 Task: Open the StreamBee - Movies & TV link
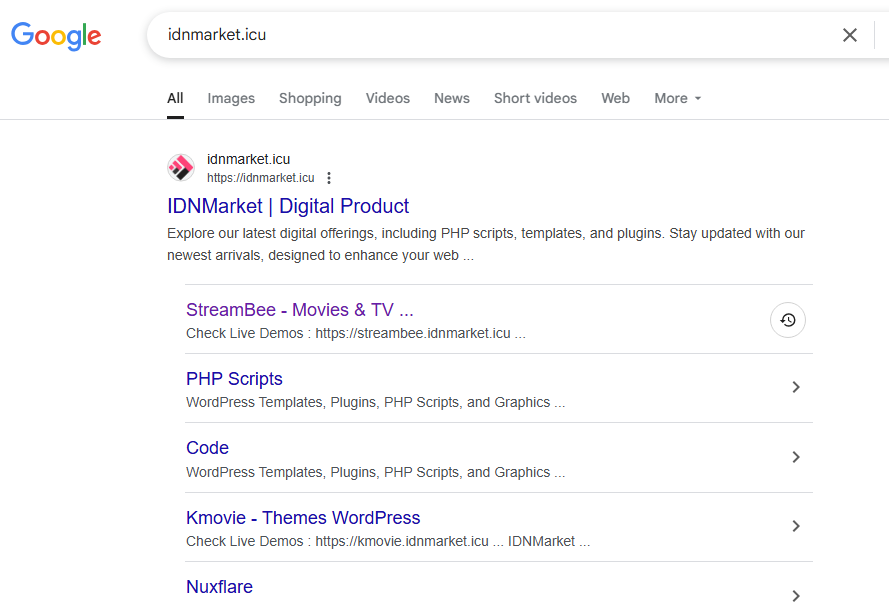(x=300, y=310)
